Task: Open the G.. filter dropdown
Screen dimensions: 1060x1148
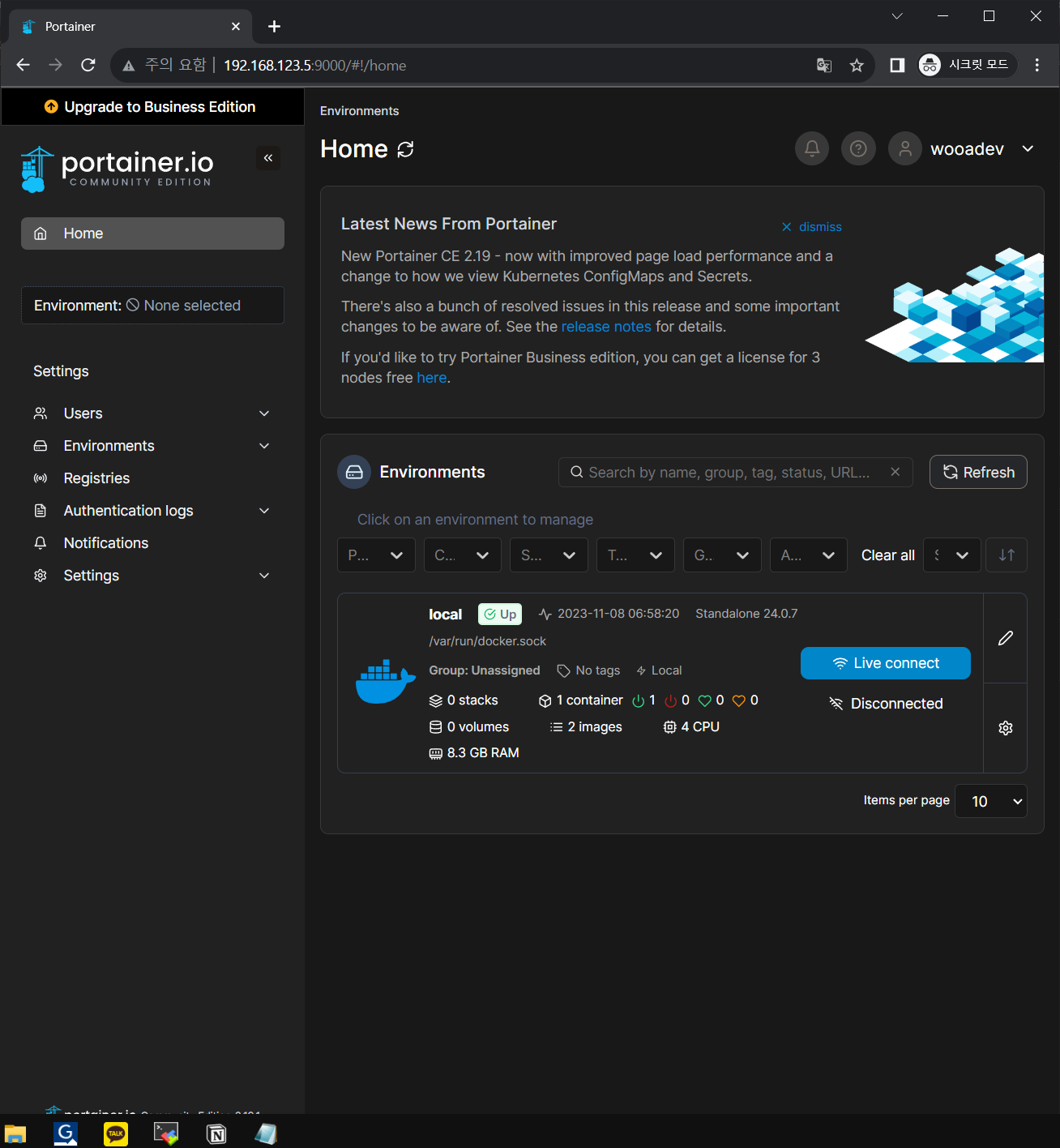Action: click(x=723, y=555)
